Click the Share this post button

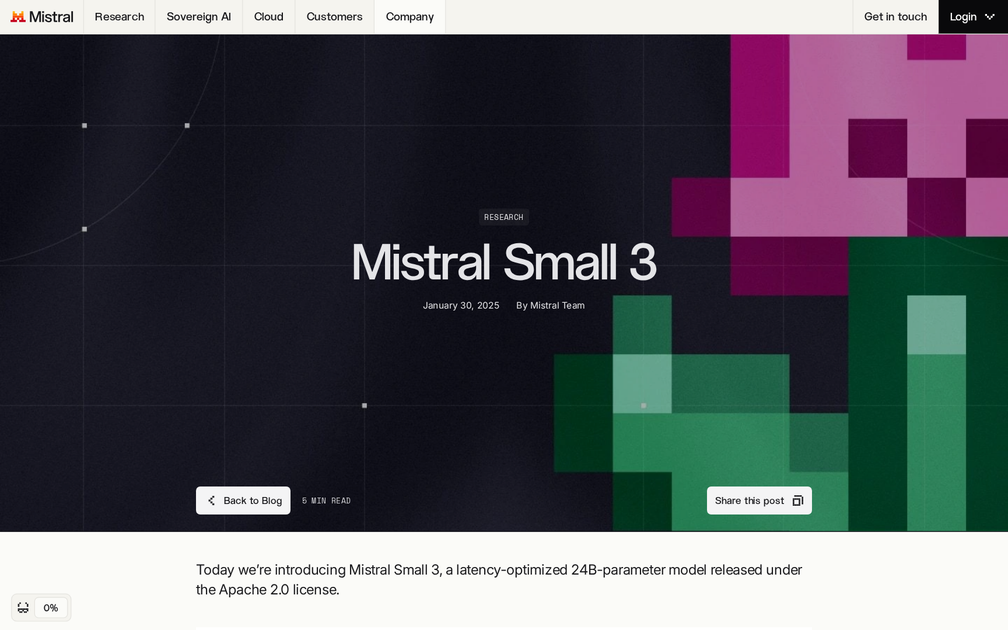click(759, 500)
